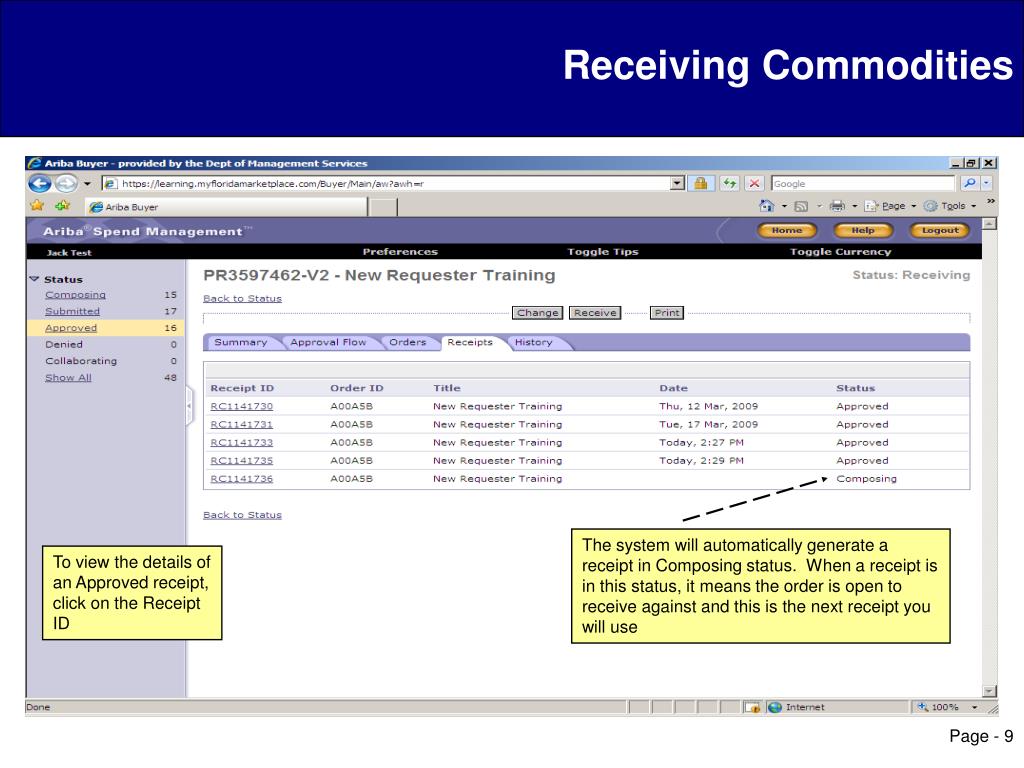
Task: Click the Status column header
Action: pos(856,388)
